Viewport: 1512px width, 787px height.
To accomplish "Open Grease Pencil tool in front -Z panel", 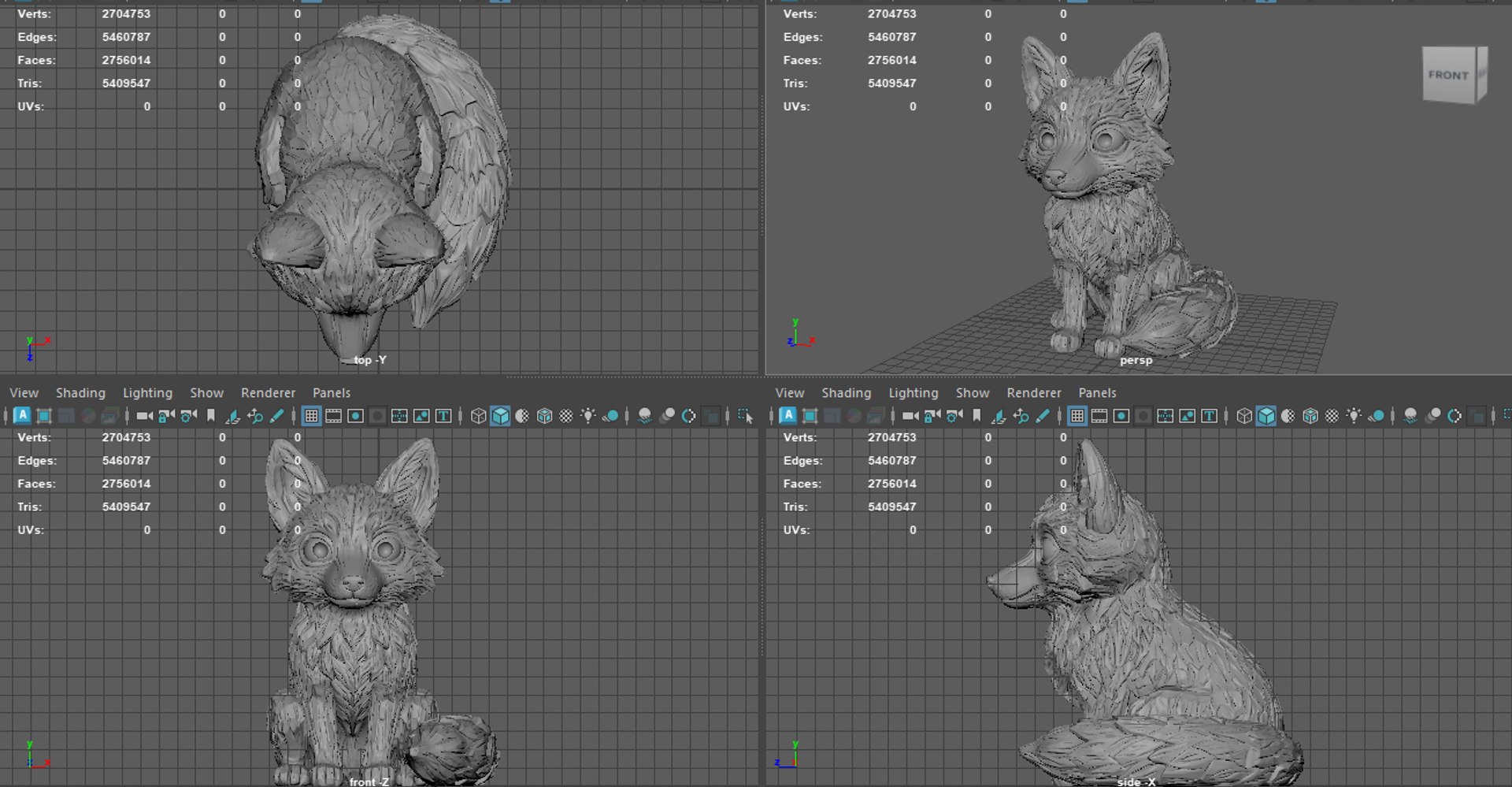I will 276,416.
